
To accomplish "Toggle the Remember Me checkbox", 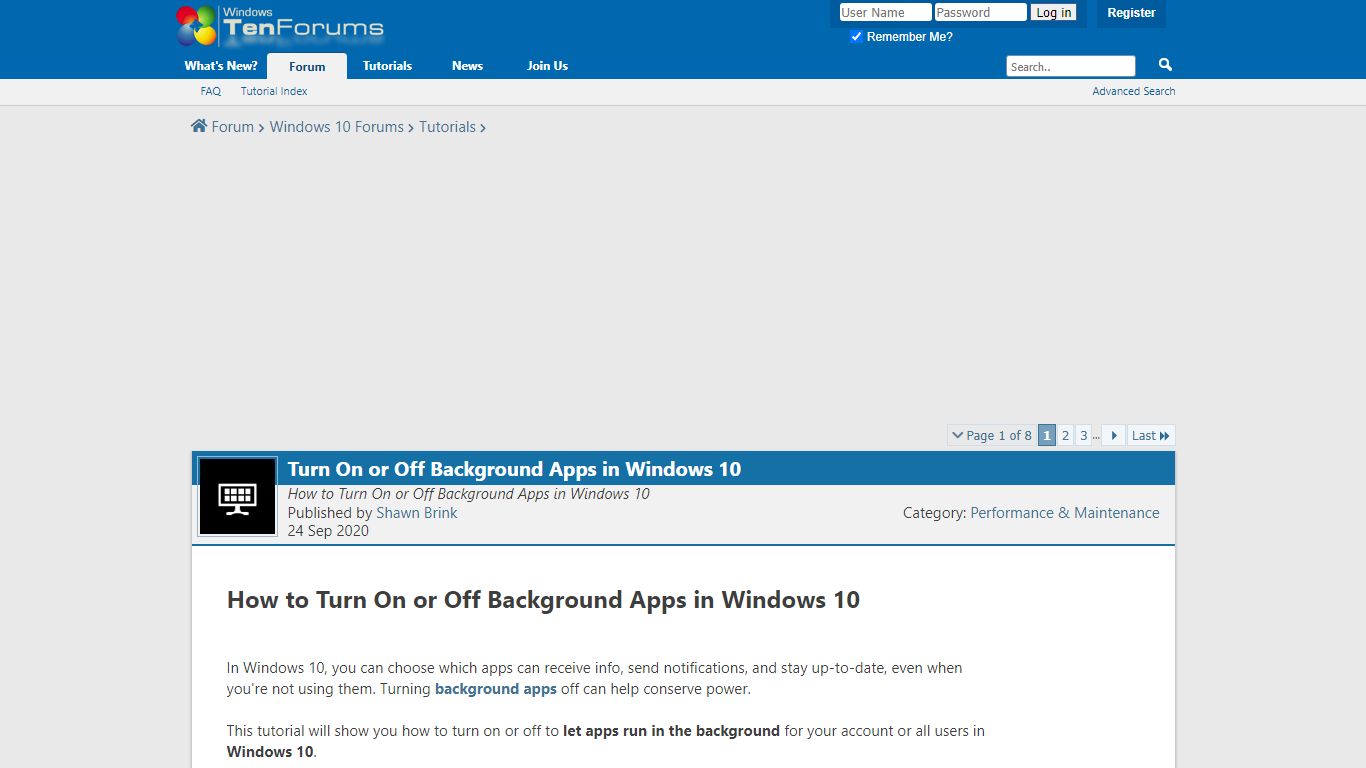I will coord(856,37).
